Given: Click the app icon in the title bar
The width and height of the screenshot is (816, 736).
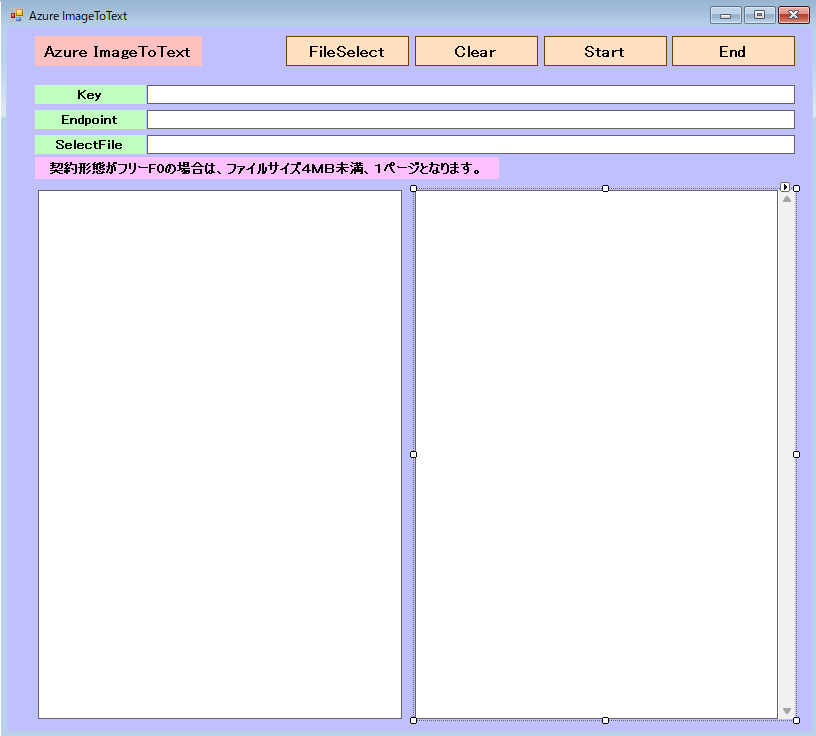Looking at the screenshot, I should [16, 15].
